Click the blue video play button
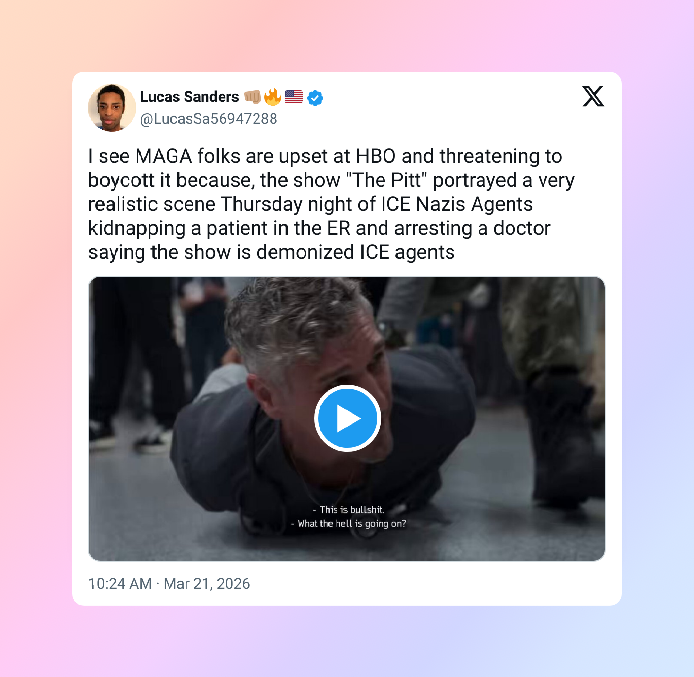The width and height of the screenshot is (694, 677). pos(347,418)
